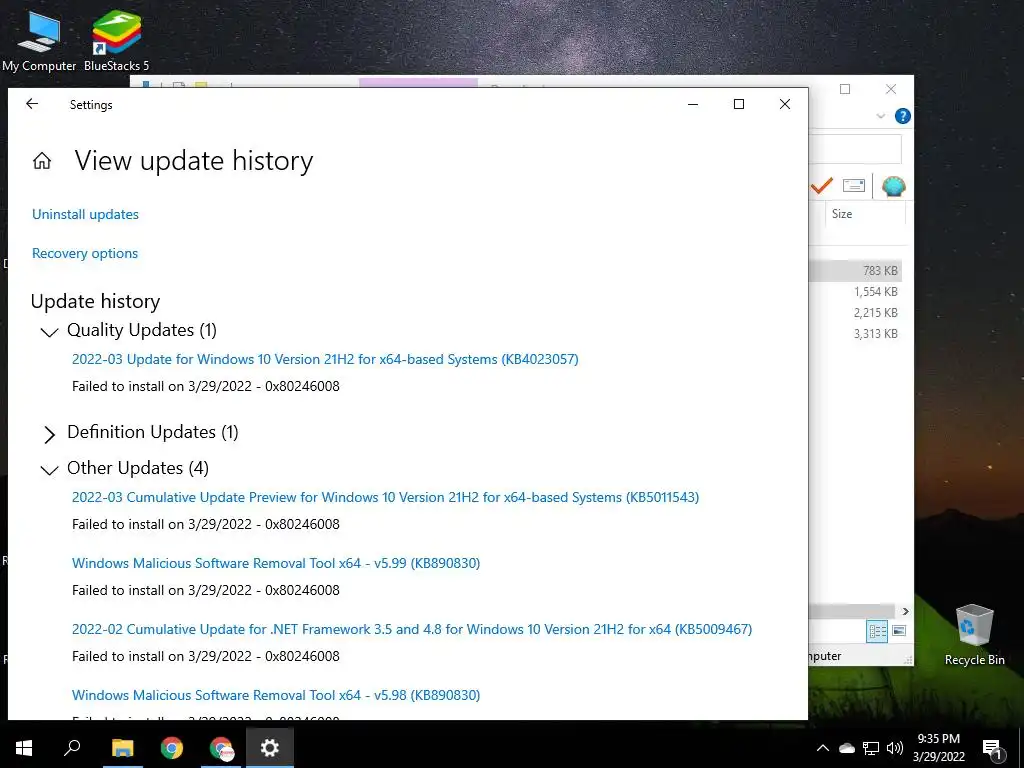Click the File Explorer horizontal scrollbar right arrow
1024x768 pixels.
tap(905, 611)
